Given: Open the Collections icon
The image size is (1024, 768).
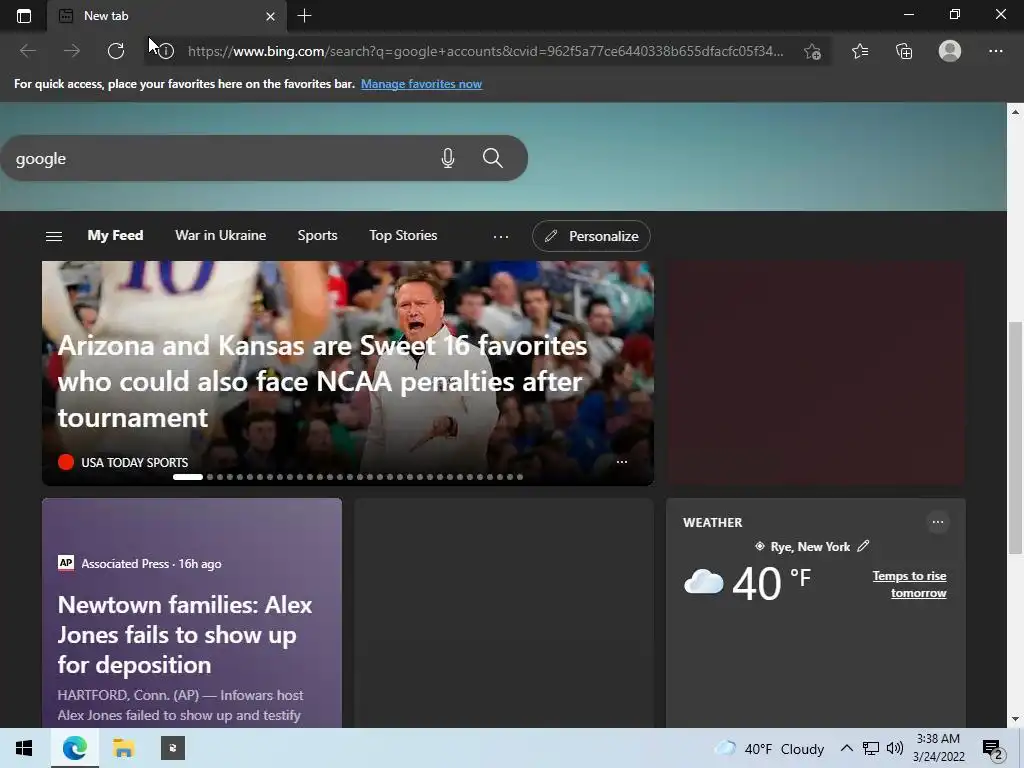Looking at the screenshot, I should coord(904,51).
